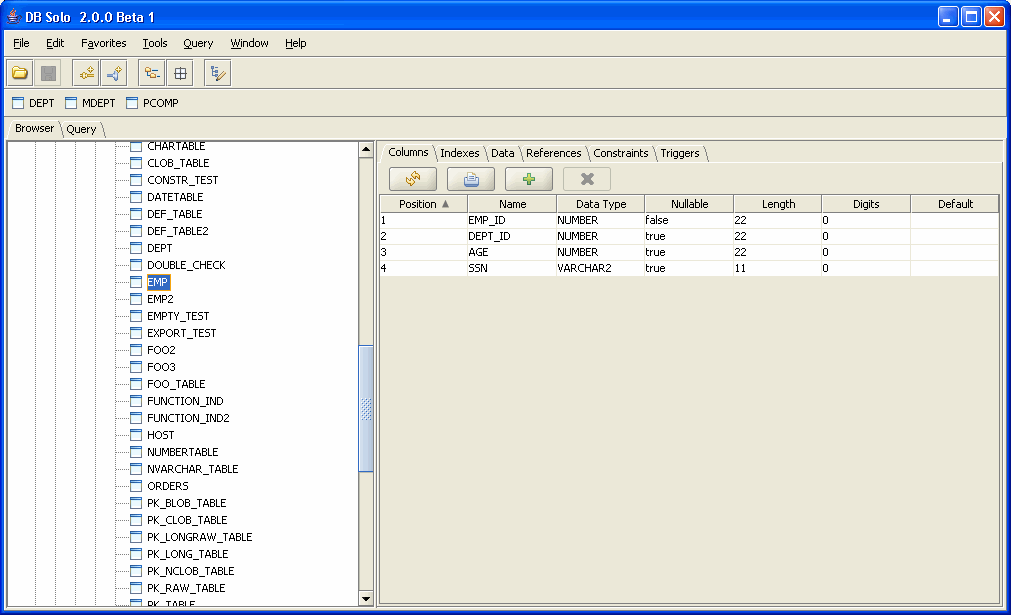The image size is (1011, 615).
Task: Select the EMP table in the tree
Action: click(x=157, y=282)
